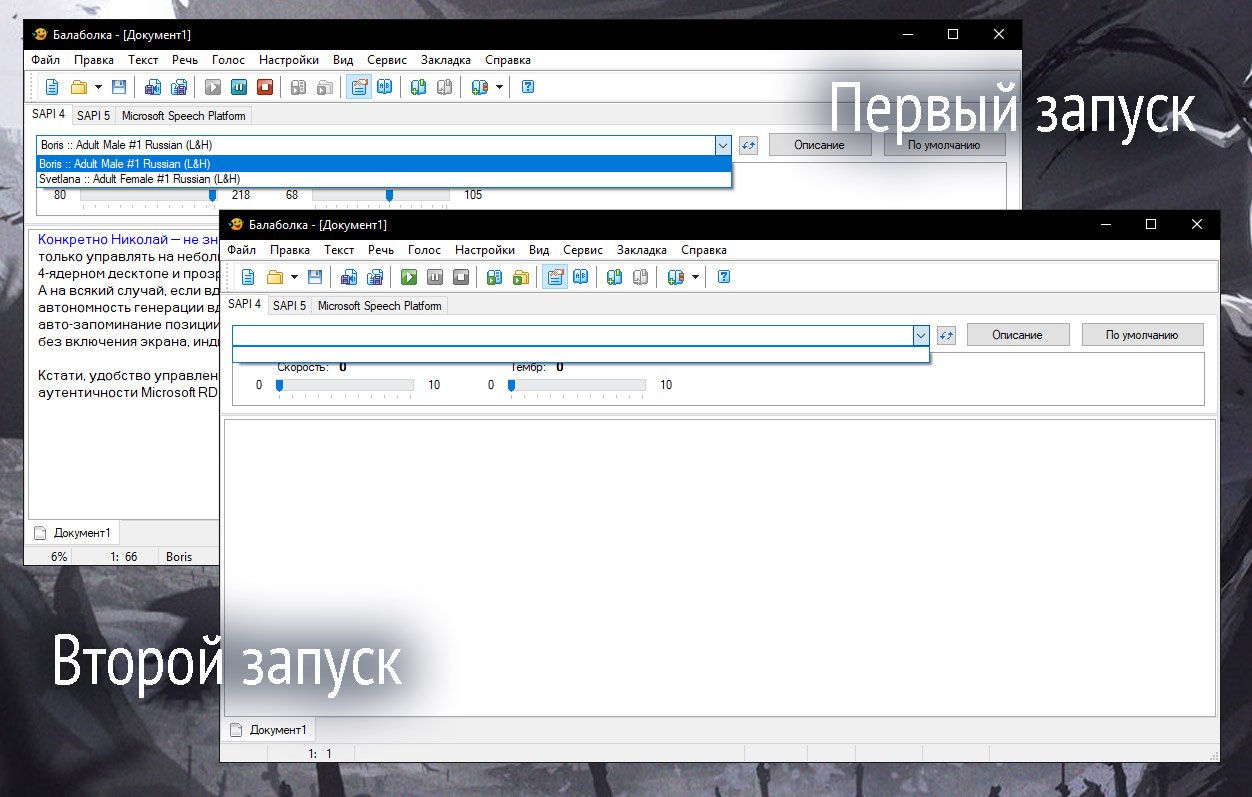The image size is (1252, 797).
Task: Click the blue Help icon in back window
Action: (x=528, y=87)
